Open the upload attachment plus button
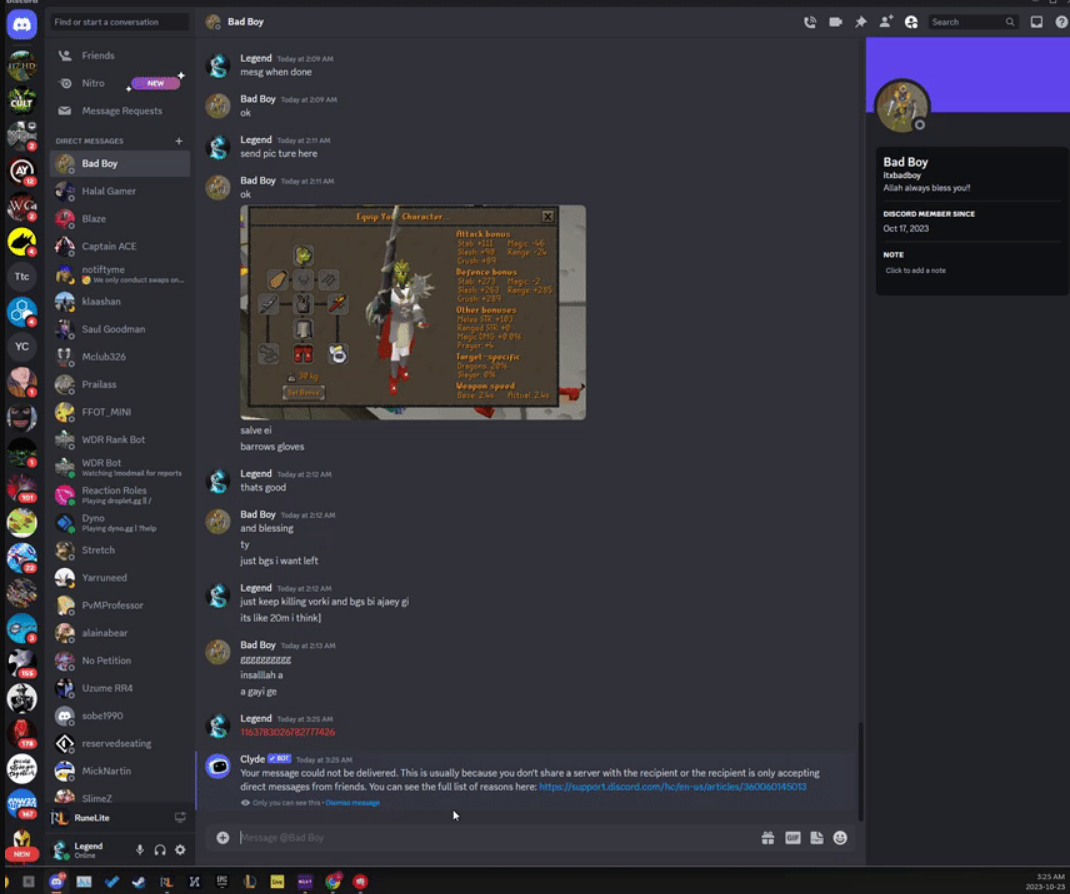The width and height of the screenshot is (1070, 894). coord(222,837)
